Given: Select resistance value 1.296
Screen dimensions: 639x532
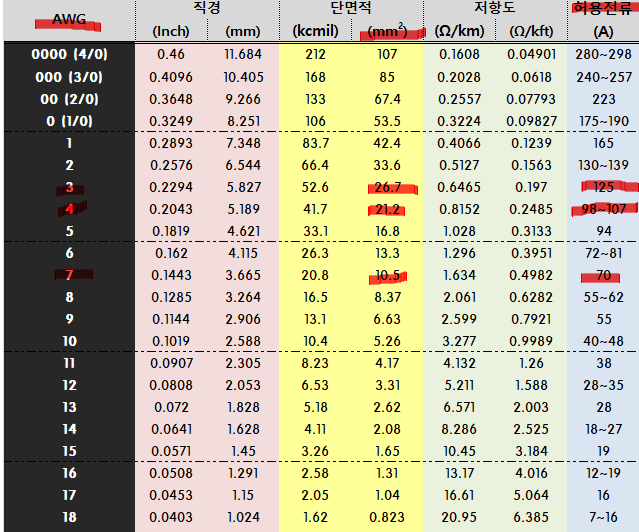Looking at the screenshot, I should point(459,253).
